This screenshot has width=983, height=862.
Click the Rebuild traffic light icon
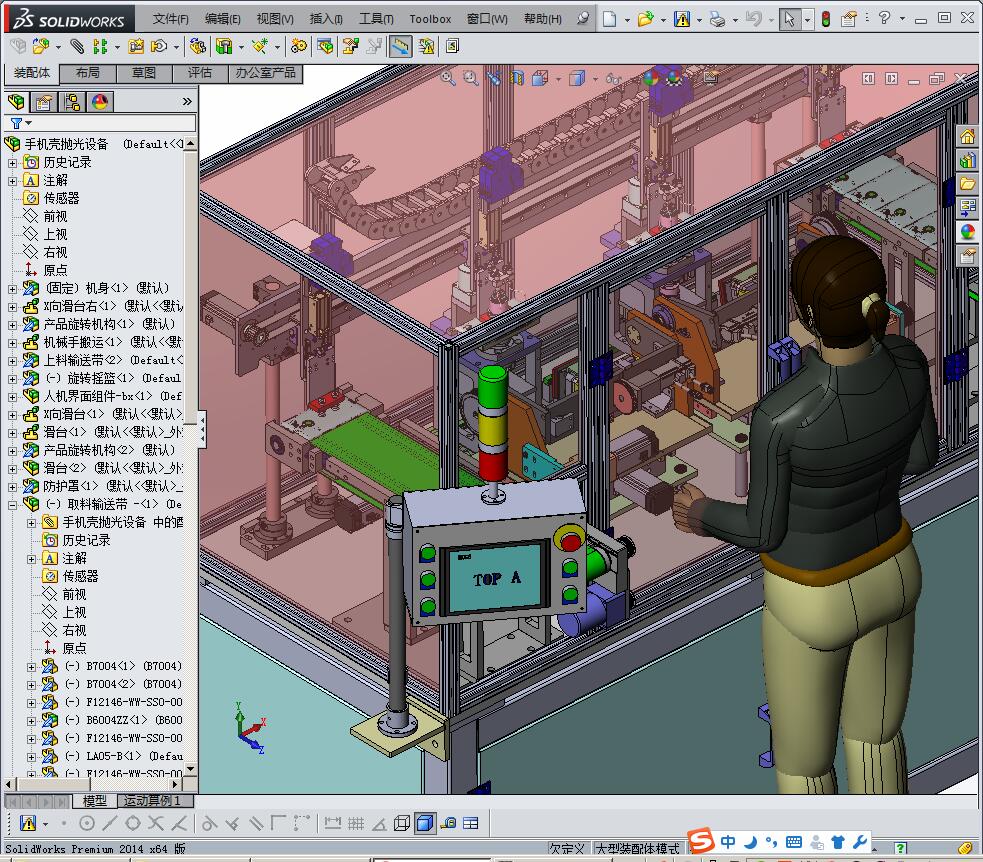[826, 19]
